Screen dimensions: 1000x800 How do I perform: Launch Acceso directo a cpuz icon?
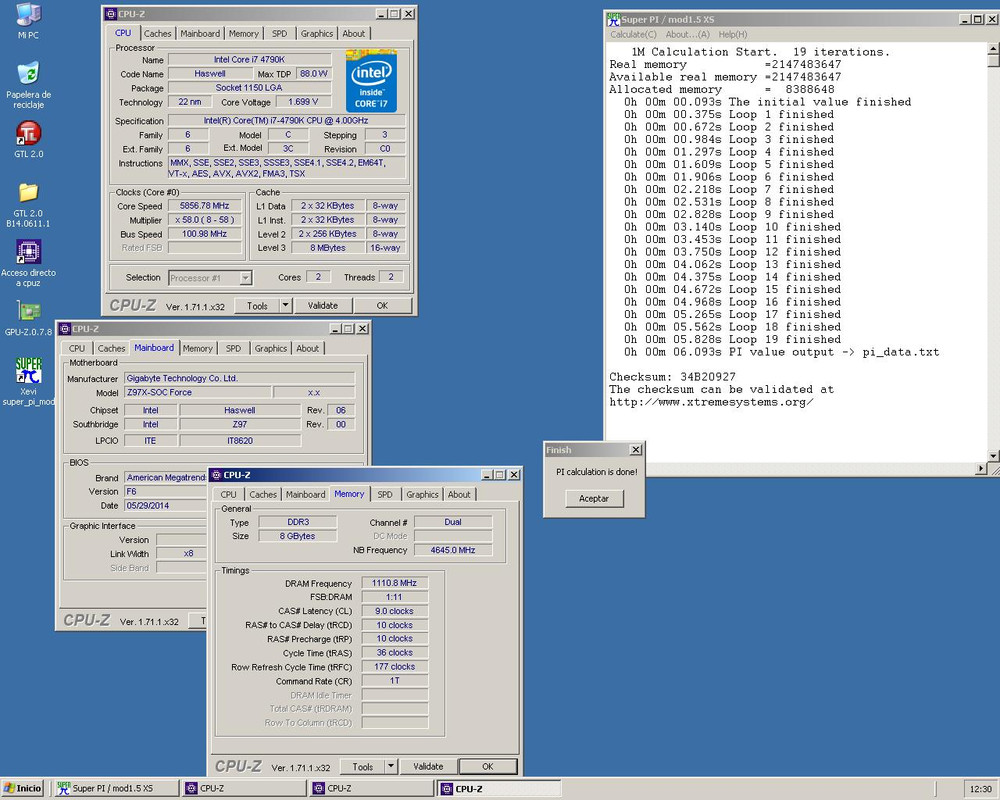tap(28, 263)
